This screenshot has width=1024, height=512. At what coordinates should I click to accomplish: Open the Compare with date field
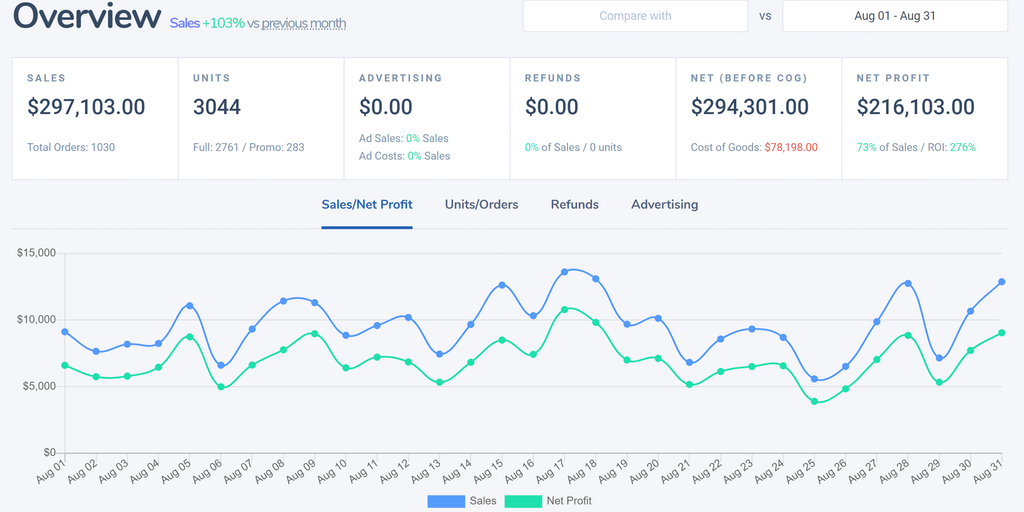point(635,16)
